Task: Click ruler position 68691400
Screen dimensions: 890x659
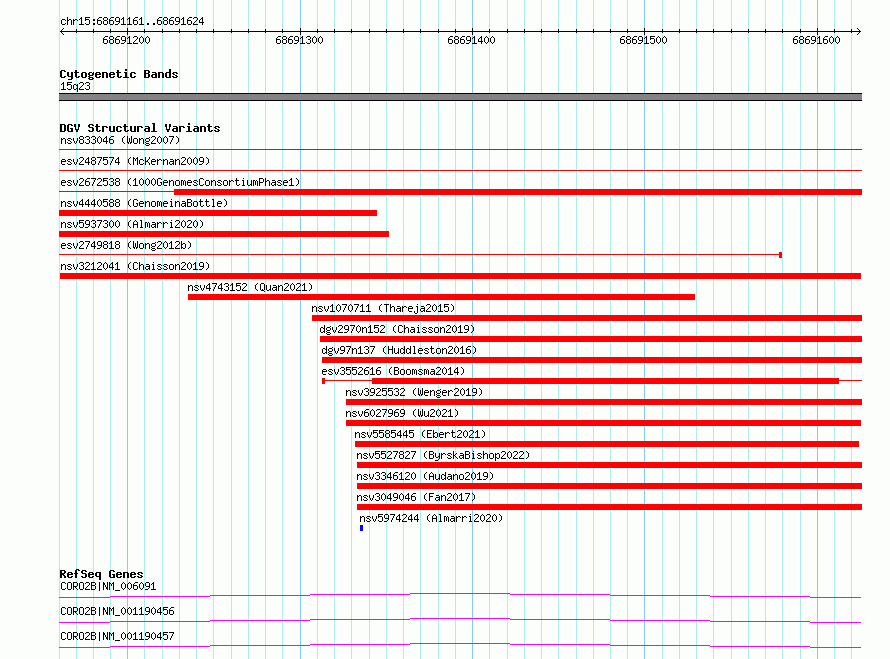Action: [x=471, y=40]
